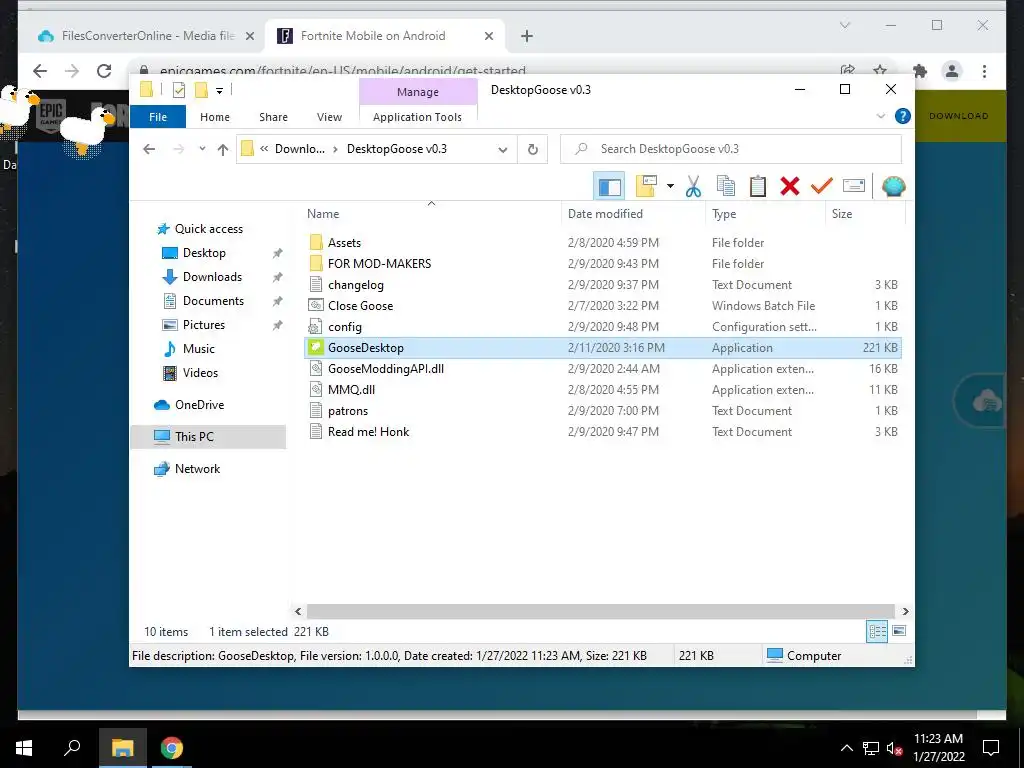Switch to the Share ribbon tab
Screen dimensions: 1024x768
[x=273, y=117]
